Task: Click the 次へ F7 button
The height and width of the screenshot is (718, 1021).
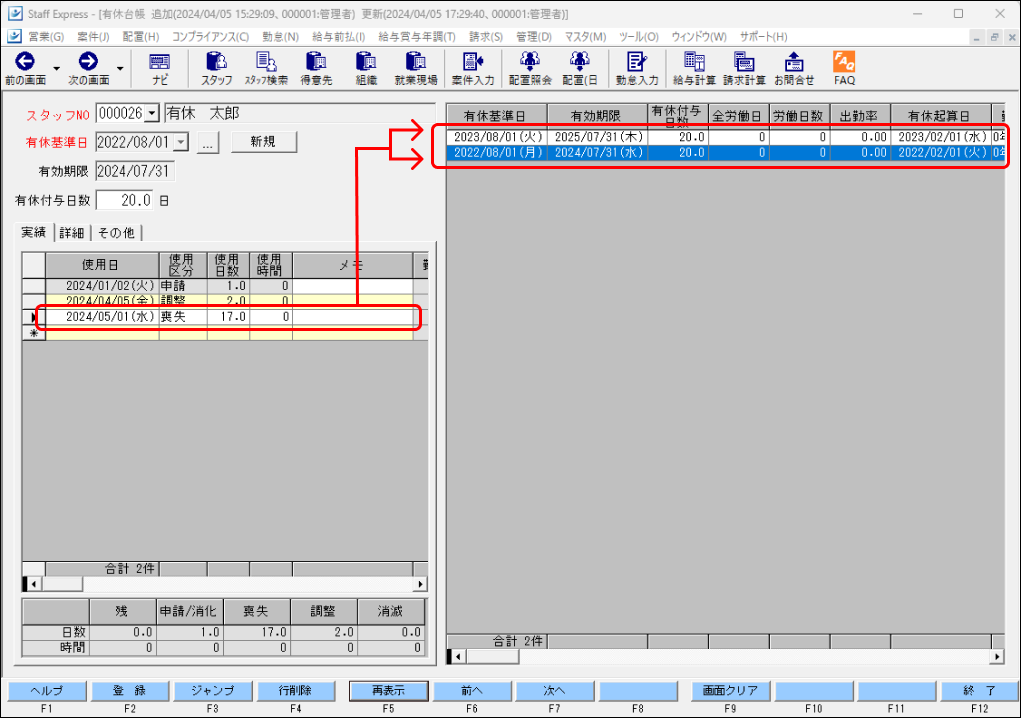Action: [554, 691]
